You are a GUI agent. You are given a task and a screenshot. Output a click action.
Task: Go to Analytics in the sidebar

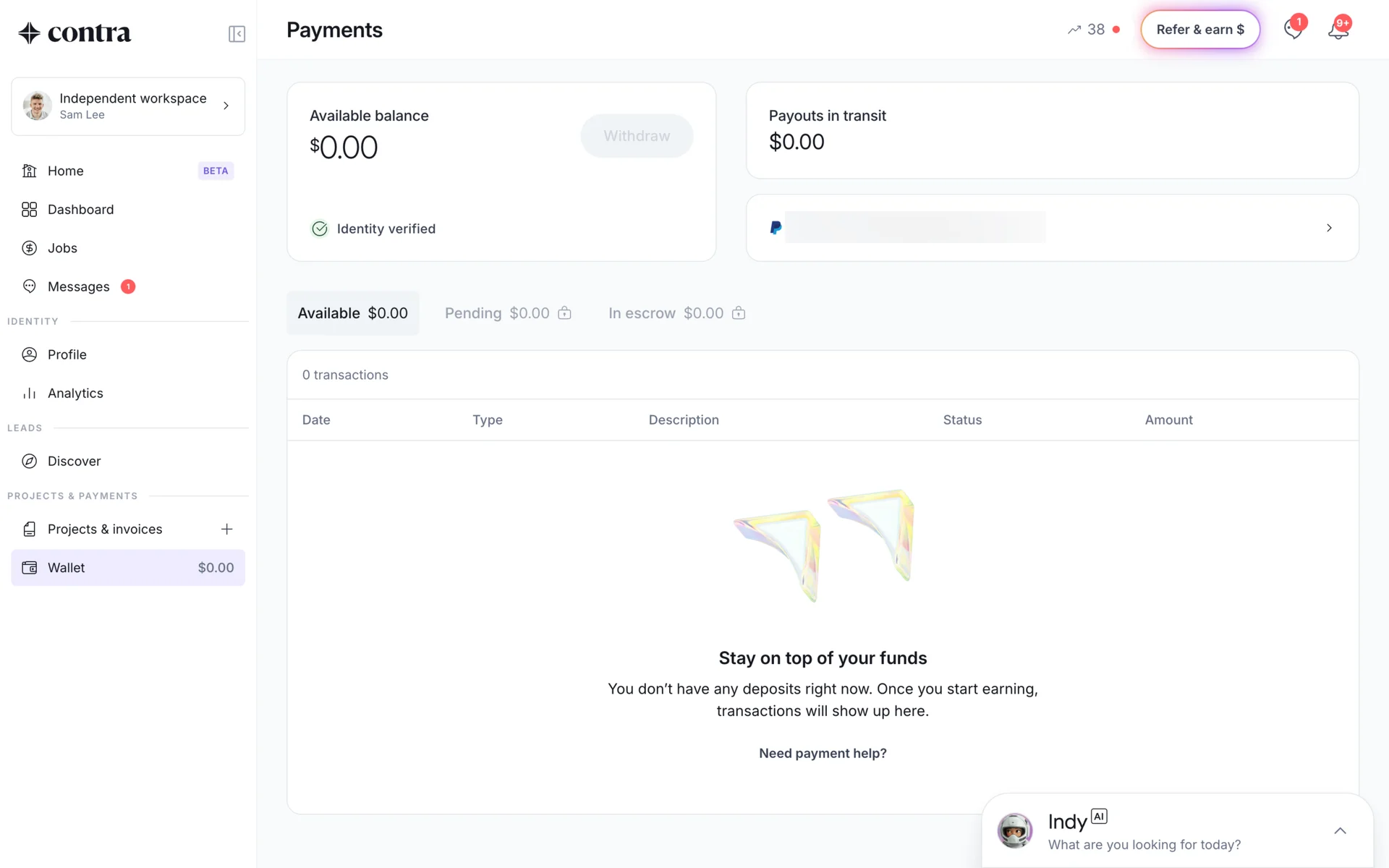(x=75, y=393)
